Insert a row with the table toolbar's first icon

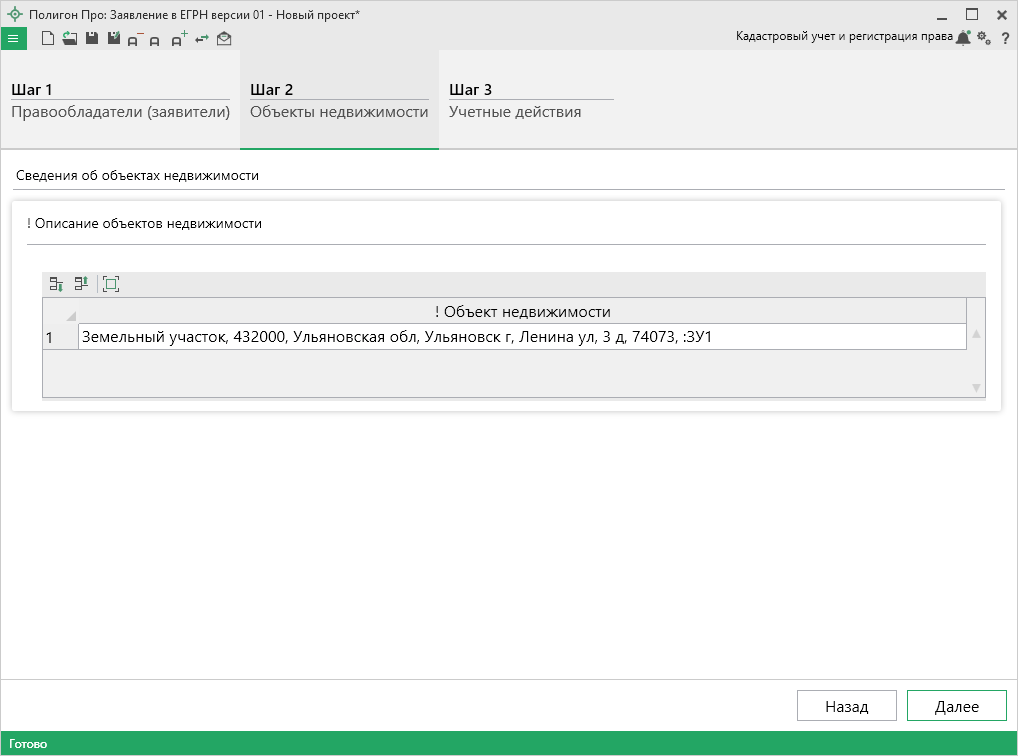57,285
